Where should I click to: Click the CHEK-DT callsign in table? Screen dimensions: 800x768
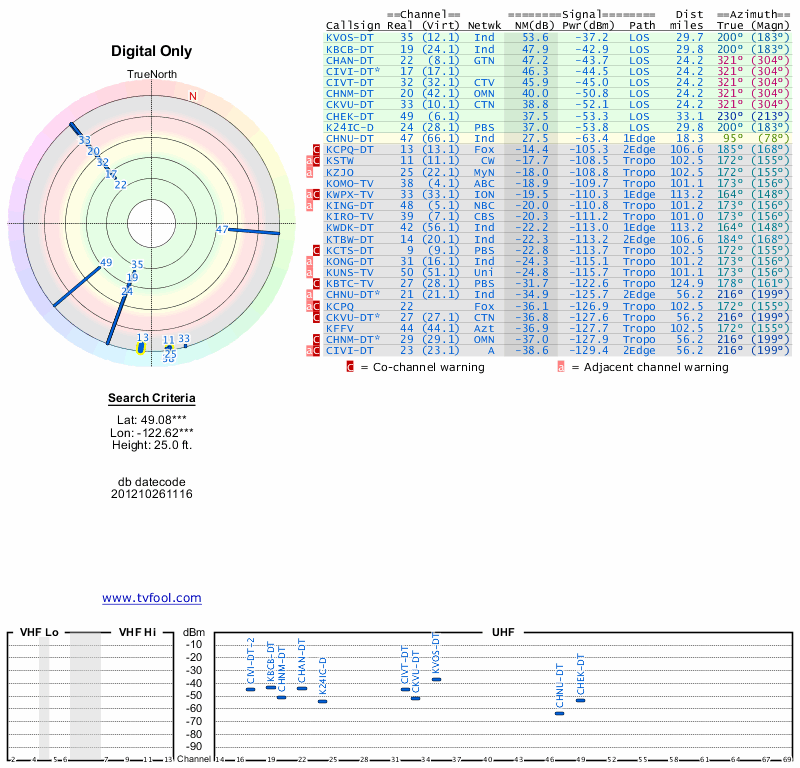350,115
